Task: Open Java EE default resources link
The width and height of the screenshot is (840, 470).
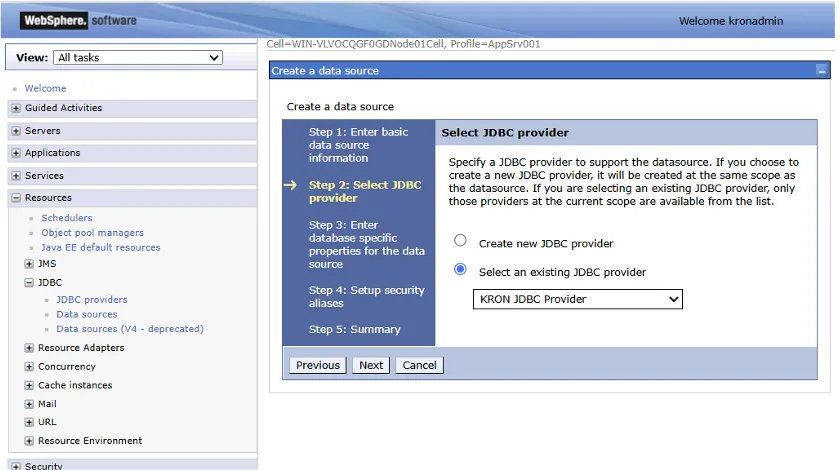Action: tap(101, 248)
